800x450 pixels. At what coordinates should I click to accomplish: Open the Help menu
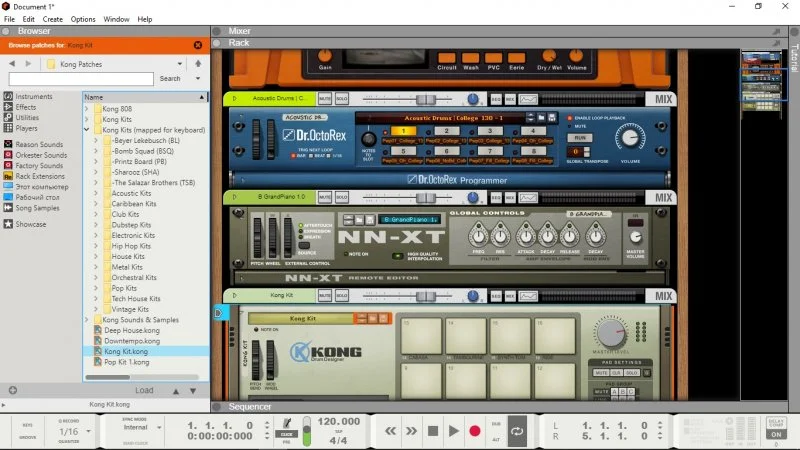point(145,19)
